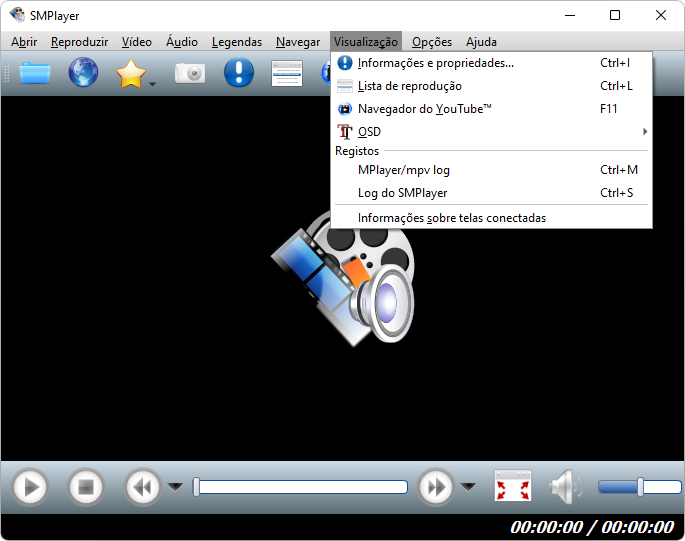
Task: Click the blue exclamation info toolbar icon
Action: [239, 72]
